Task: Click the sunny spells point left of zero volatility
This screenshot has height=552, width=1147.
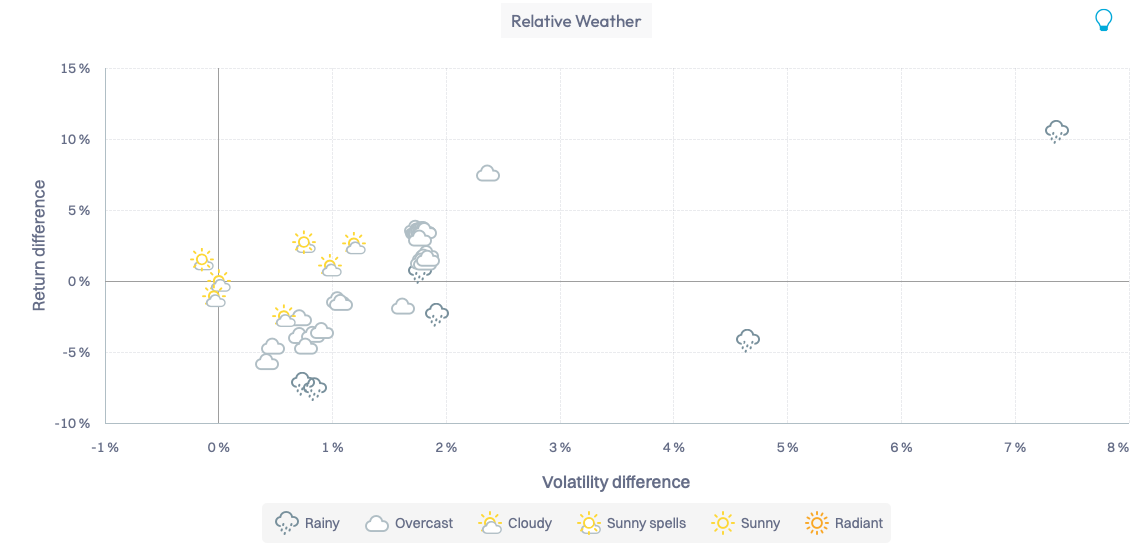Action: tap(202, 260)
